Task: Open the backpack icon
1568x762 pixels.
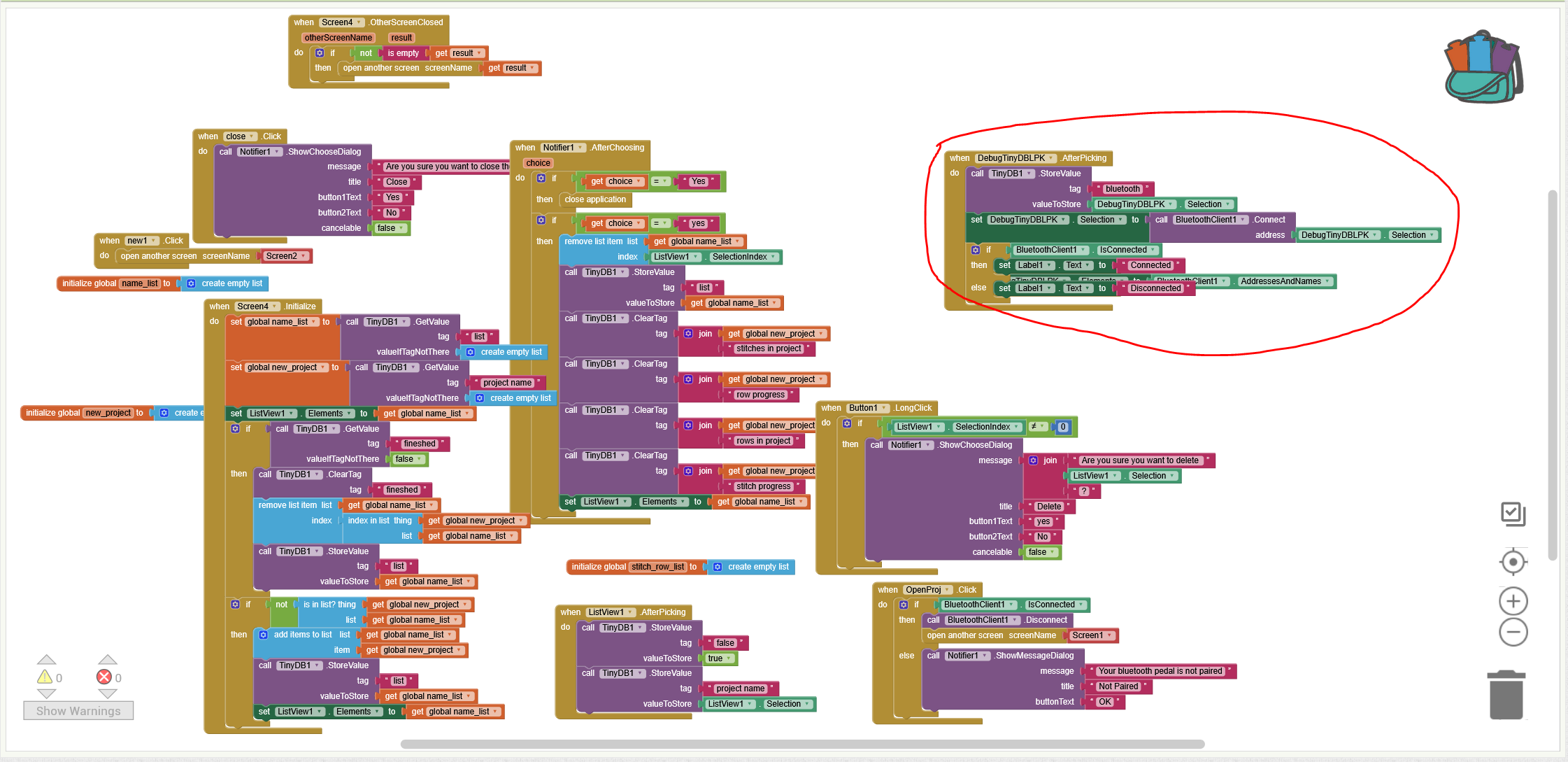Action: coord(1483,67)
